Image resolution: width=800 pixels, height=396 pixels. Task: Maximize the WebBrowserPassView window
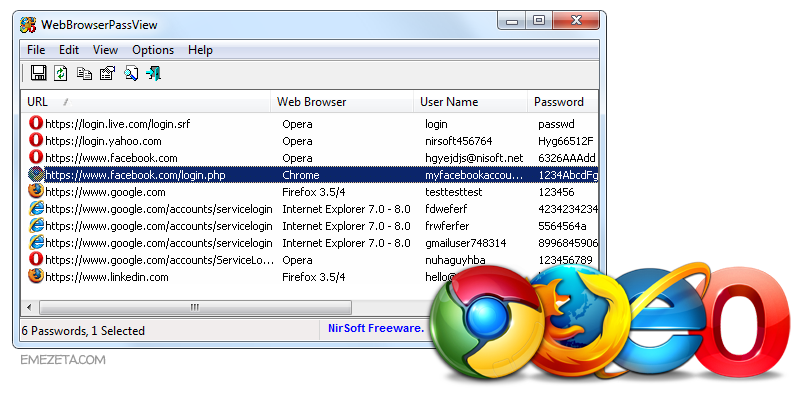coord(539,21)
